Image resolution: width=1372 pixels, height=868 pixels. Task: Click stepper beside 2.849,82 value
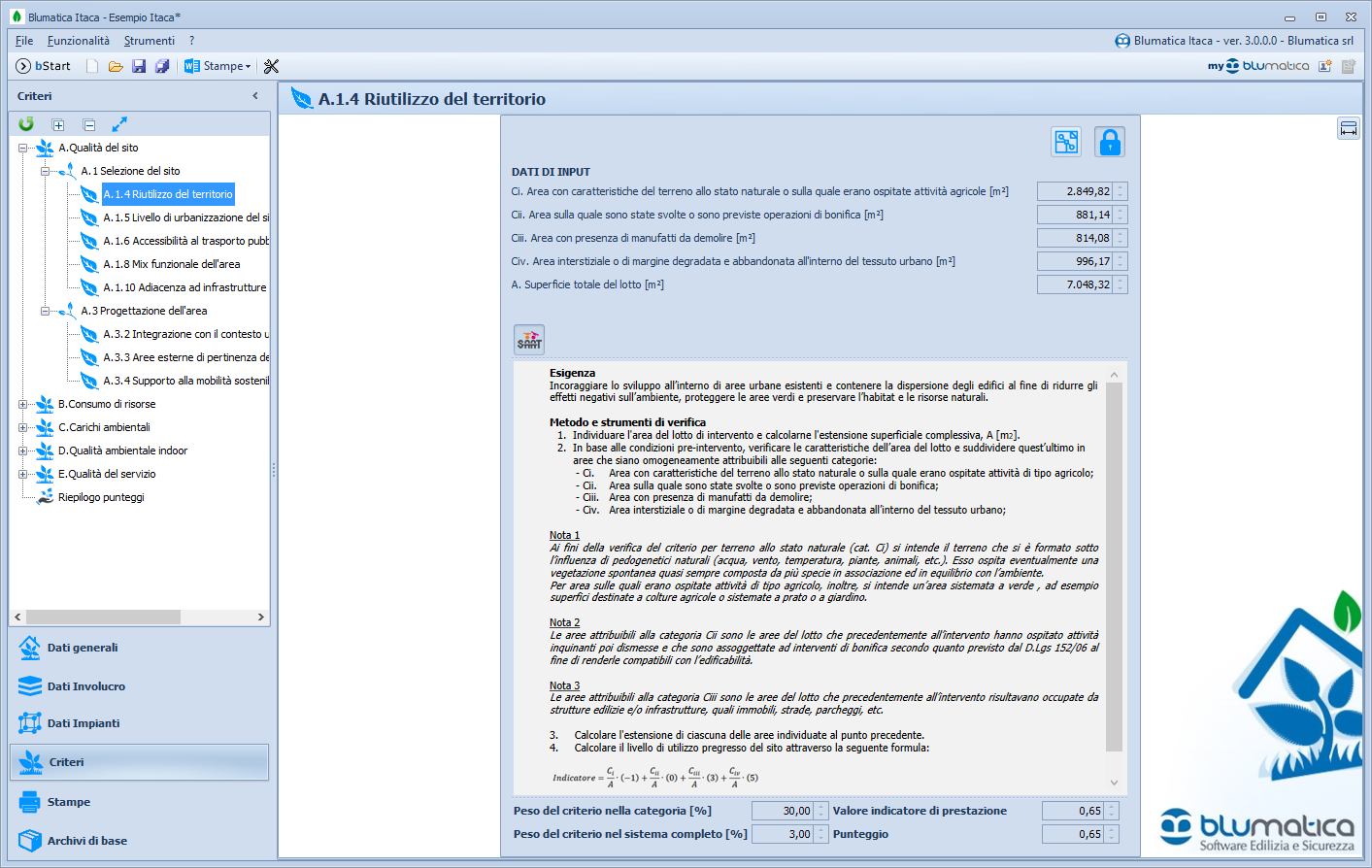(x=1121, y=191)
